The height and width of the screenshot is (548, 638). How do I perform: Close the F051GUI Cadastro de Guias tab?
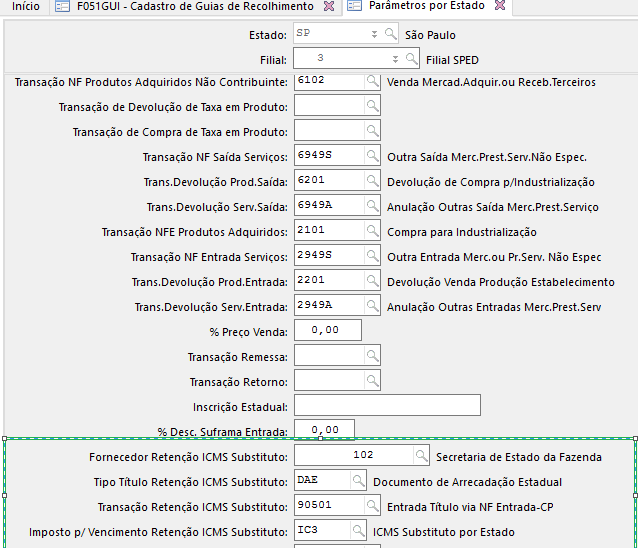329,6
